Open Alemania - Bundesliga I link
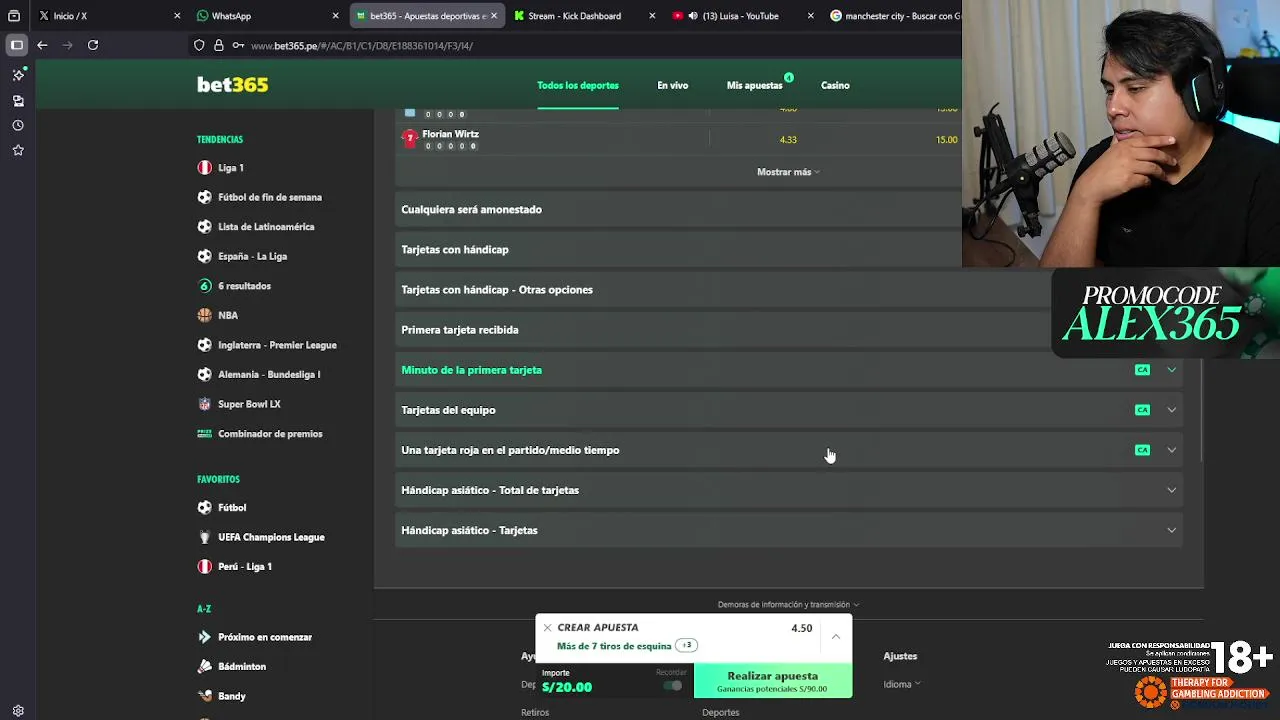Image resolution: width=1280 pixels, height=720 pixels. pyautogui.click(x=269, y=375)
